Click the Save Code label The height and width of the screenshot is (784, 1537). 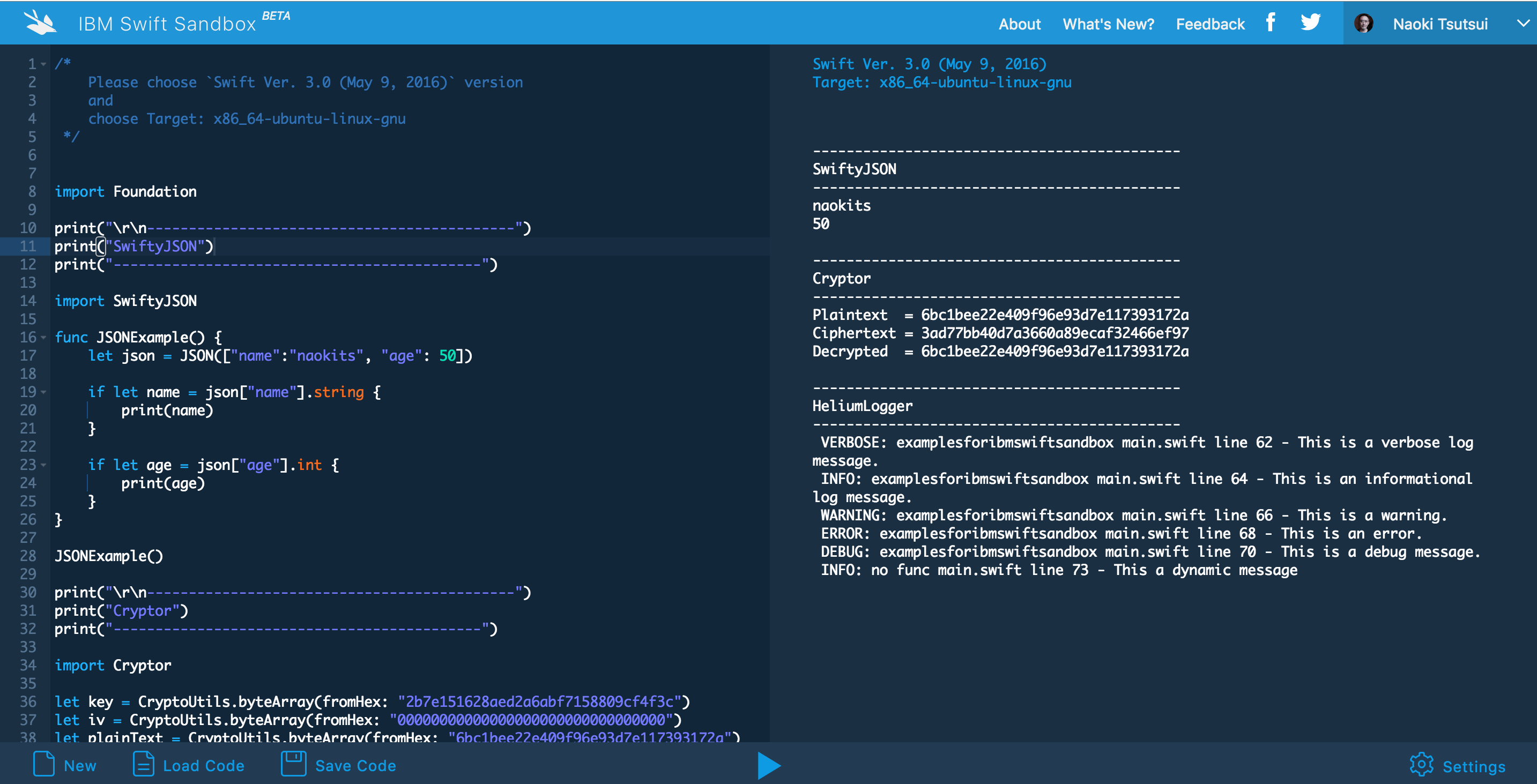[x=355, y=766]
